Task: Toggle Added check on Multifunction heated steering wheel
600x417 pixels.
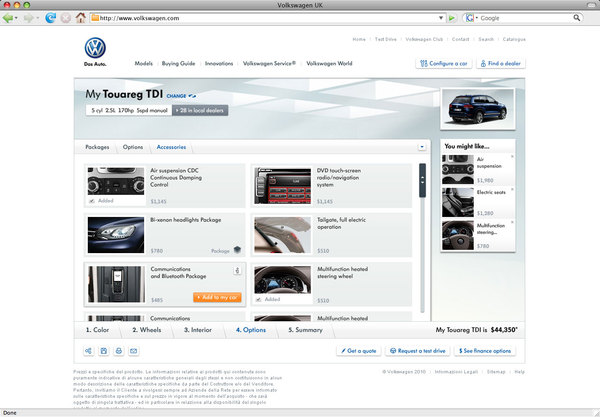Action: point(258,299)
